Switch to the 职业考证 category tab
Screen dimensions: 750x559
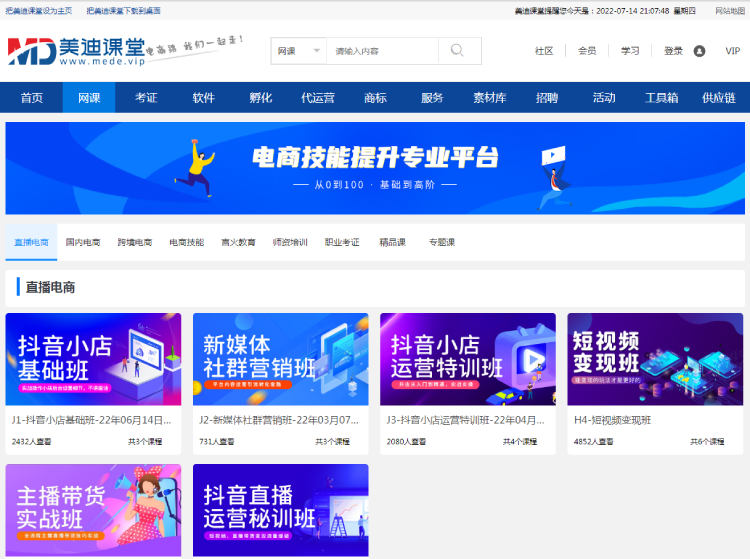pyautogui.click(x=342, y=242)
